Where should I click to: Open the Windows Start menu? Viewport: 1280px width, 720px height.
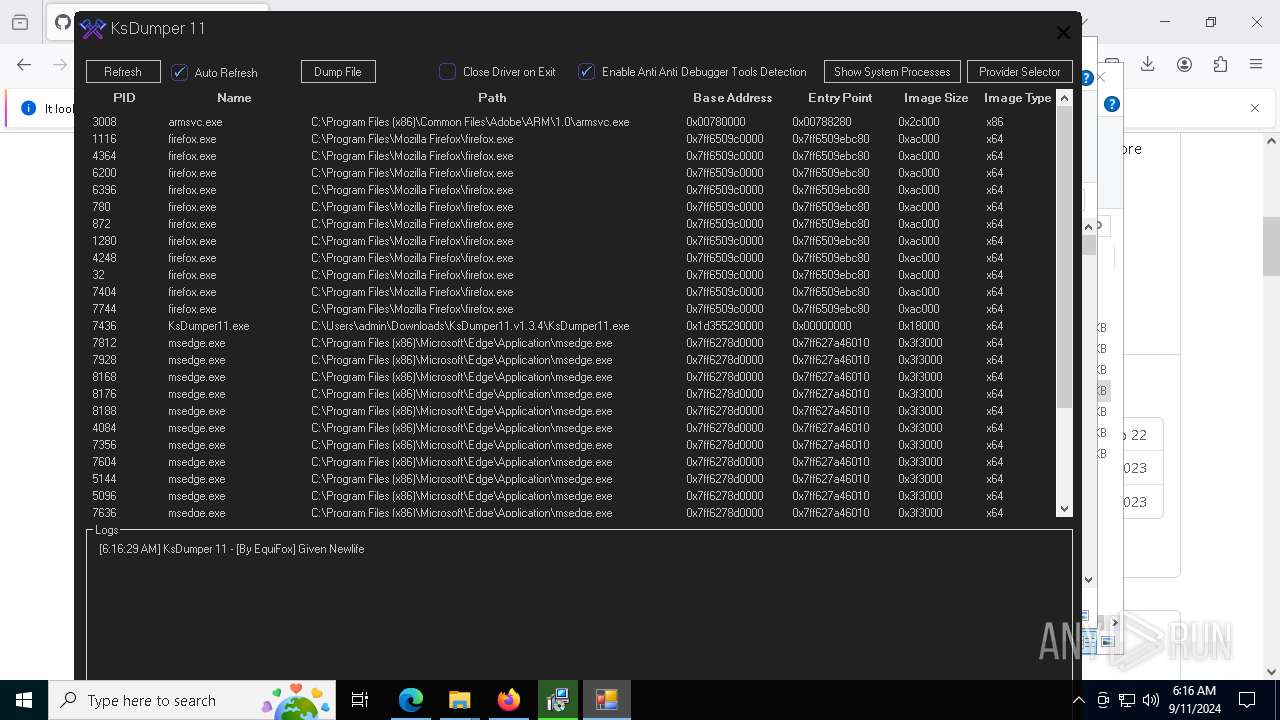coord(24,700)
